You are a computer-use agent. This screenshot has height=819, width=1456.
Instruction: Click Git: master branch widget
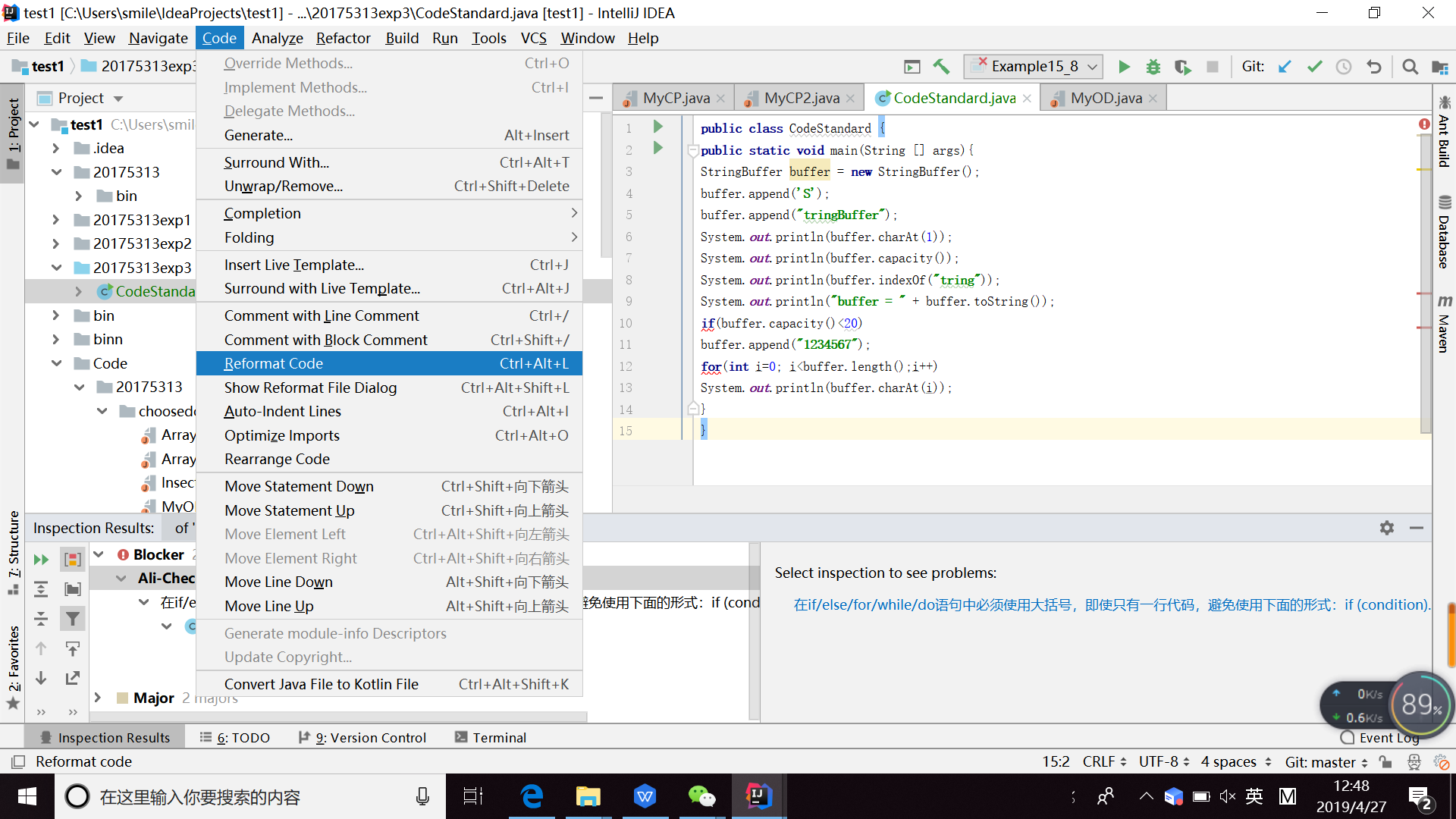click(x=1326, y=761)
